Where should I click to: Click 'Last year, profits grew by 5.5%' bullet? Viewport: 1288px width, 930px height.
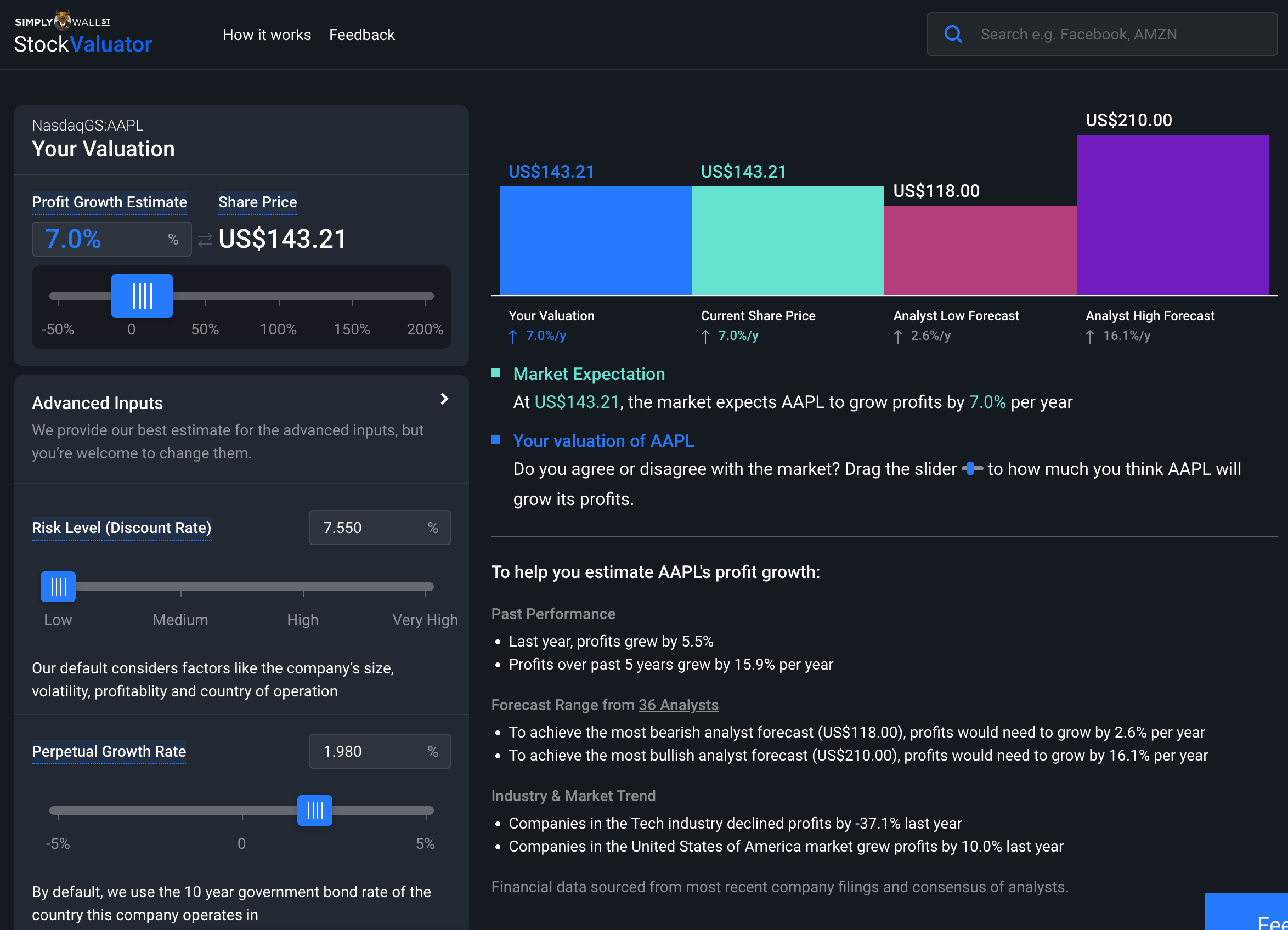click(611, 641)
